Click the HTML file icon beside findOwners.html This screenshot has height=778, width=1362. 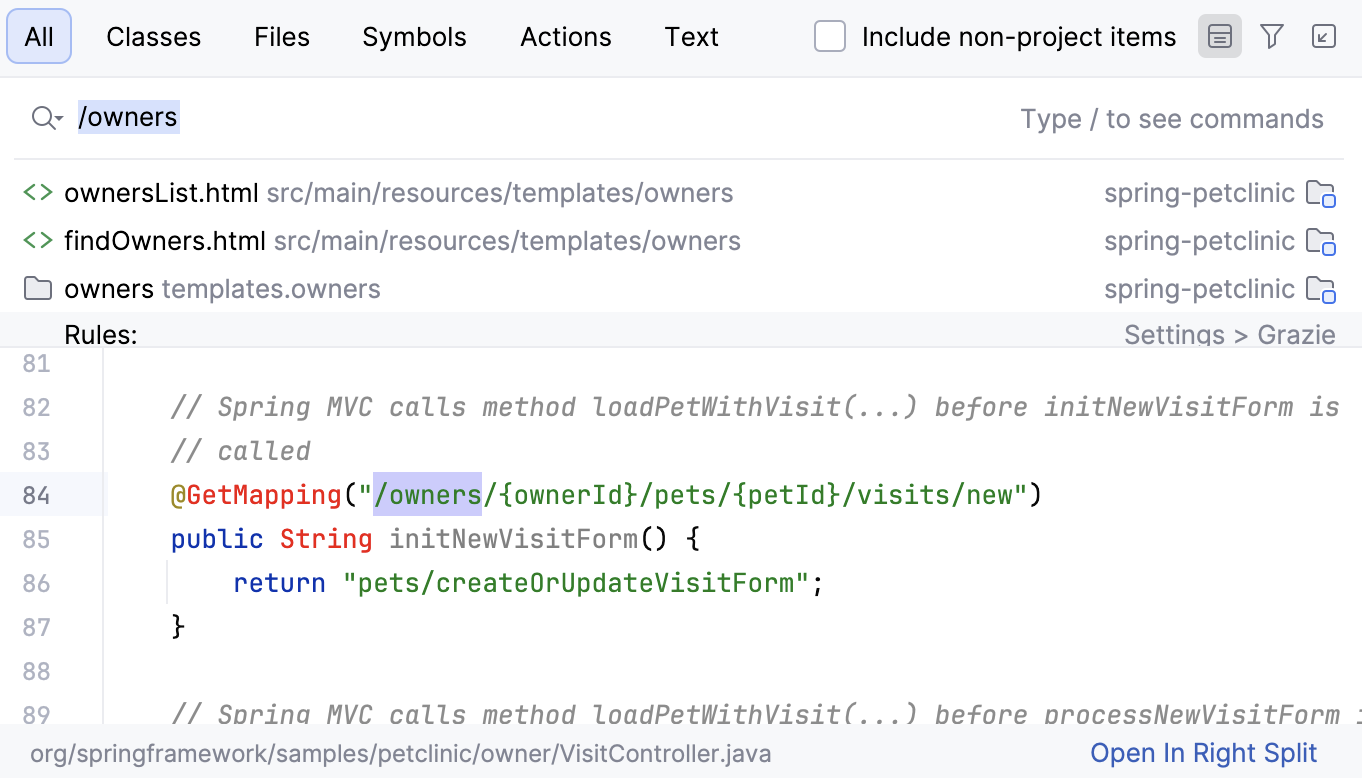pyautogui.click(x=36, y=240)
